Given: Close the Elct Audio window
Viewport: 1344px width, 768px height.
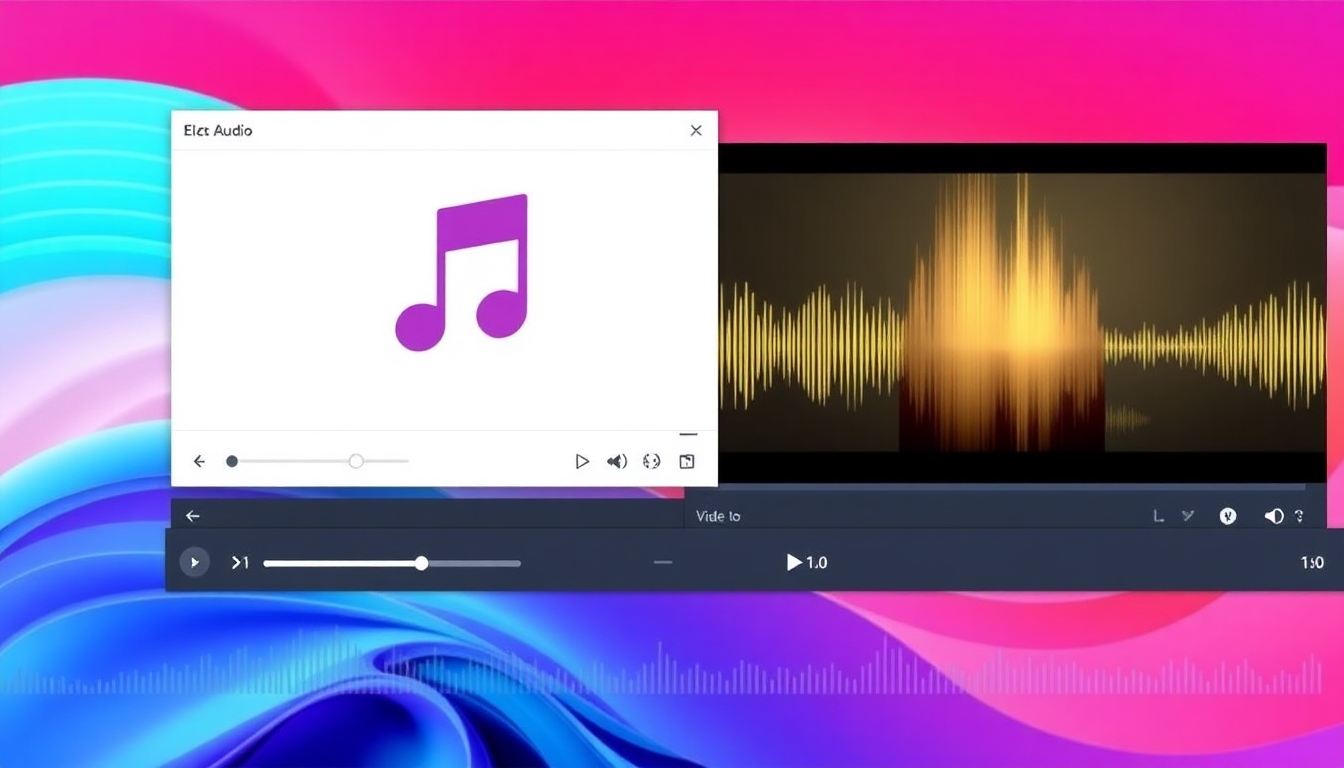Looking at the screenshot, I should click(696, 130).
